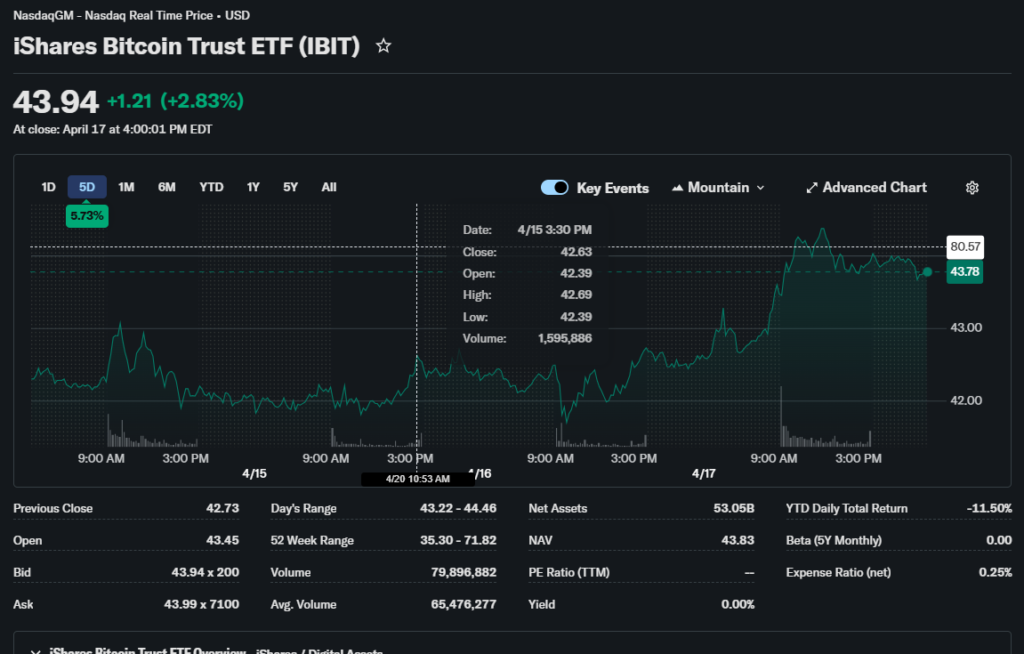Click the 43.78 current price label
Image resolution: width=1024 pixels, height=654 pixels.
click(965, 272)
